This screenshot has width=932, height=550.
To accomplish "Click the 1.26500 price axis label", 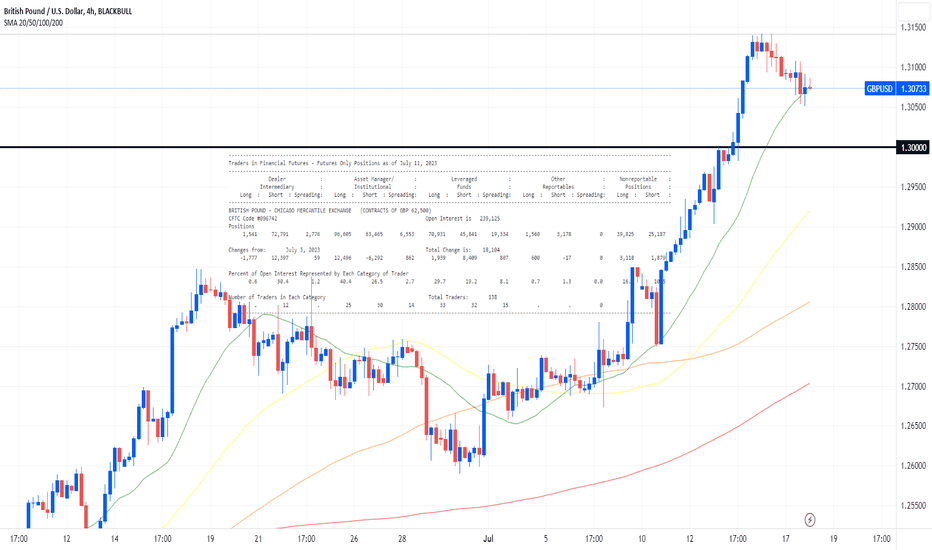I will 914,426.
